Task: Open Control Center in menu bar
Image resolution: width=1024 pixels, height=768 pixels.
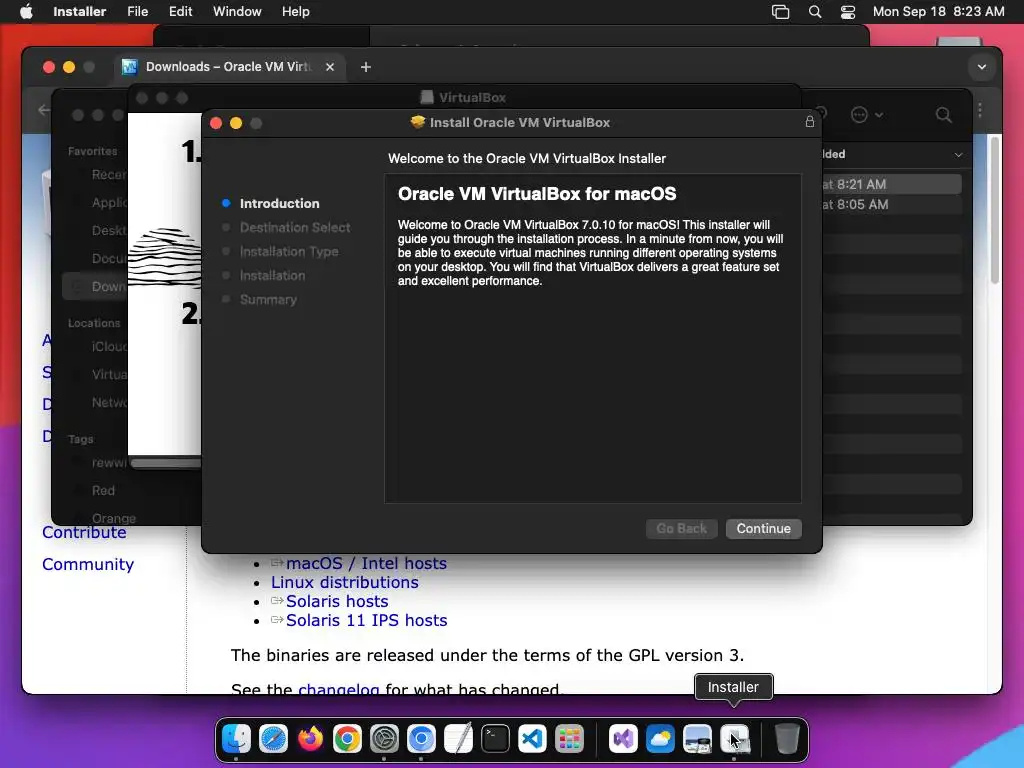Action: (x=848, y=12)
